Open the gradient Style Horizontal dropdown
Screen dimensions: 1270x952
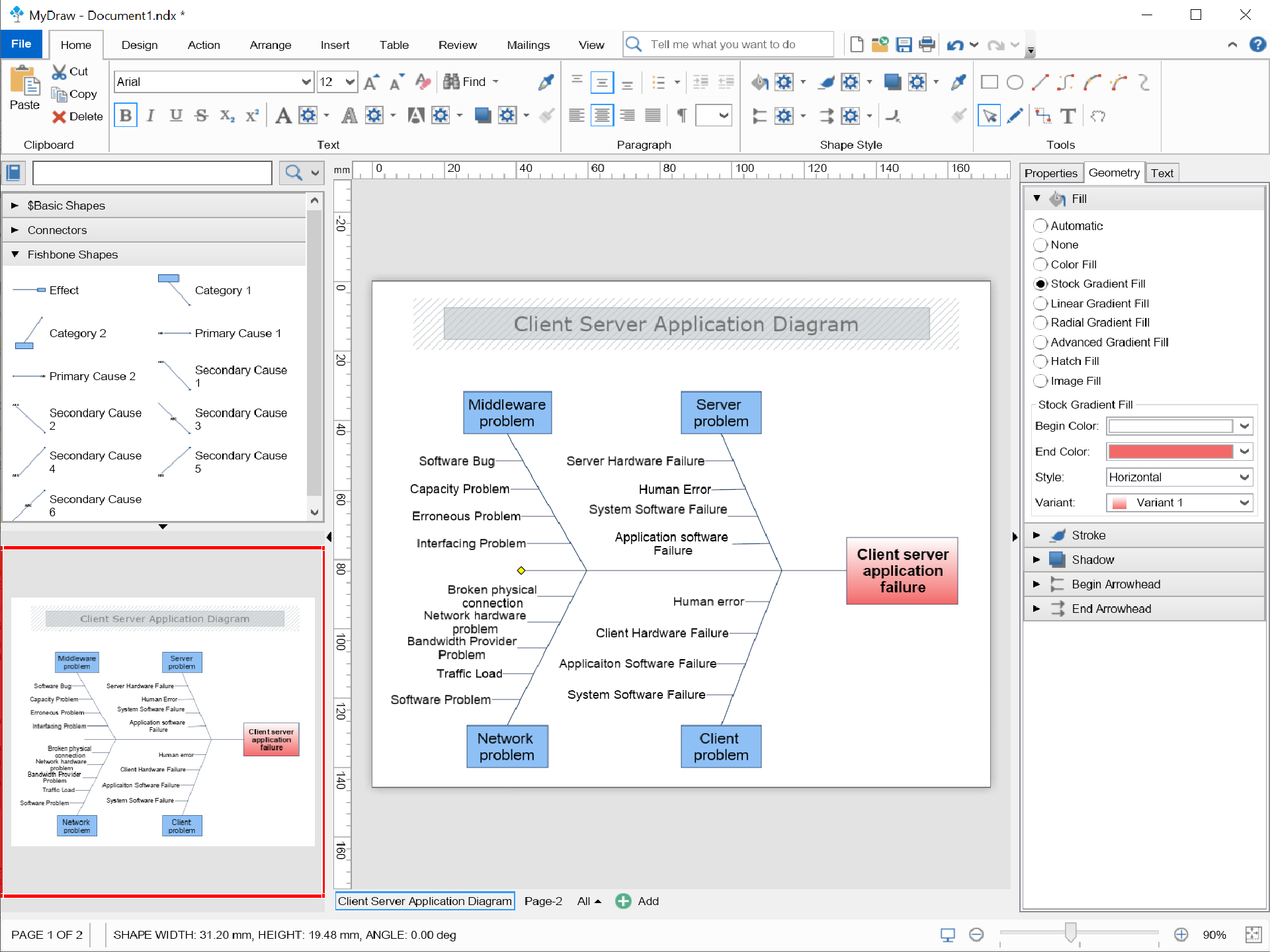click(x=1179, y=477)
